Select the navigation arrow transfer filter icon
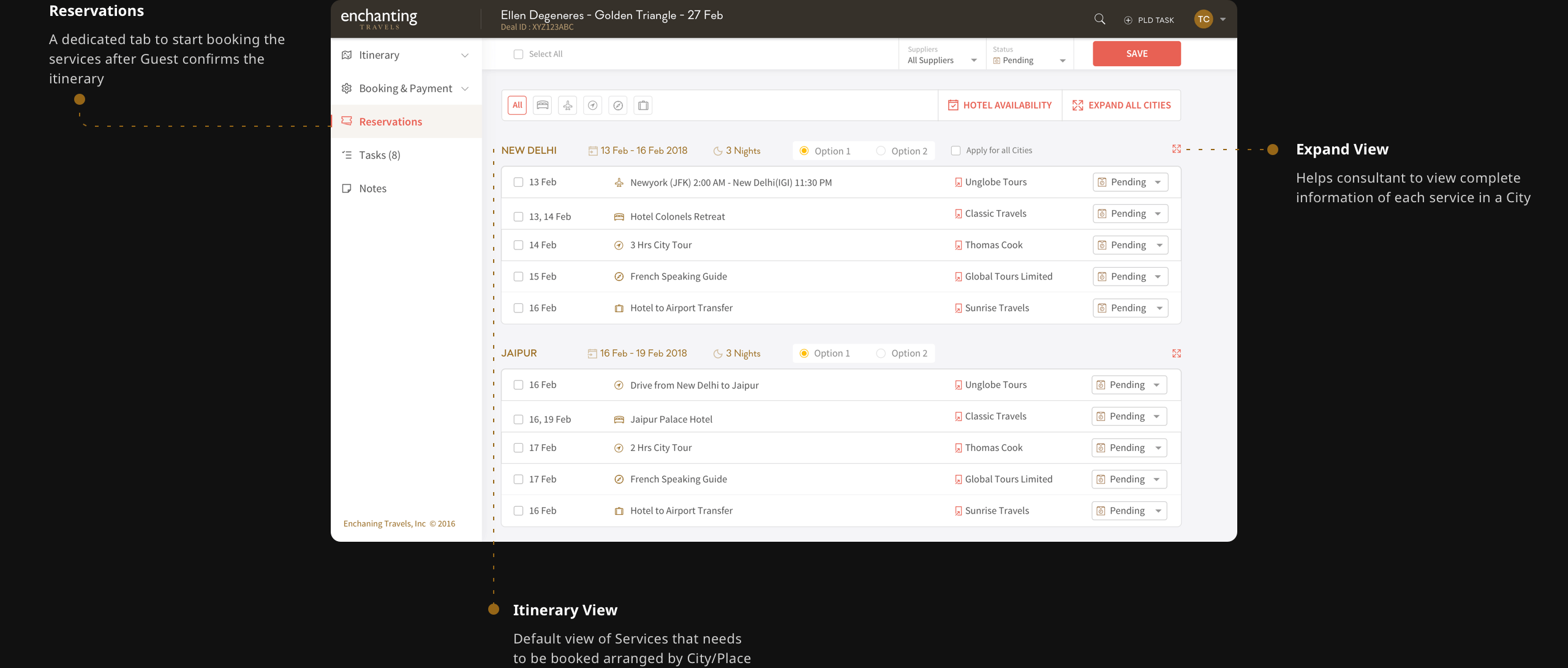 pyautogui.click(x=593, y=105)
